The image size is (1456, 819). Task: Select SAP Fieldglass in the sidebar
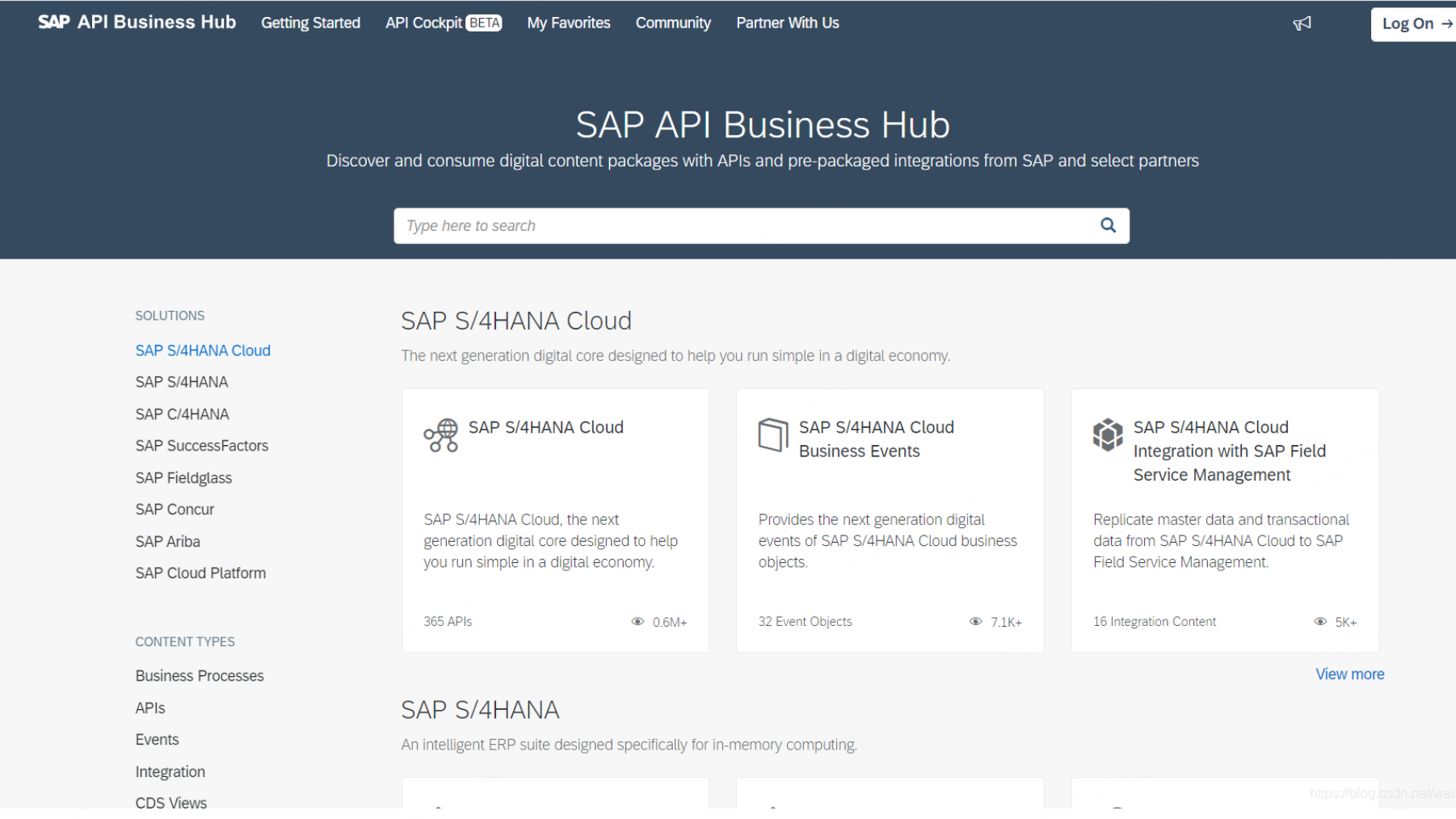(183, 478)
